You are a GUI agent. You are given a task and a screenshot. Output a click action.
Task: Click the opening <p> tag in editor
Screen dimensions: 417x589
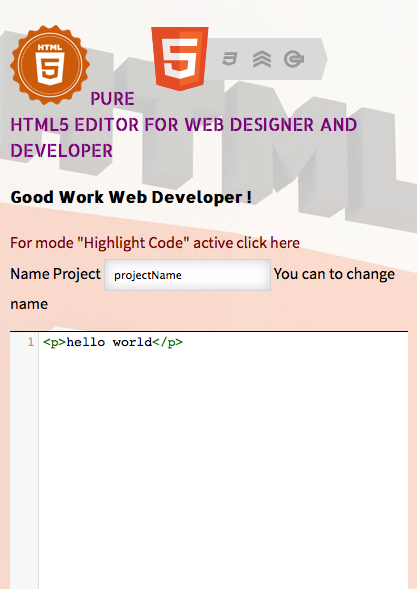coord(55,342)
